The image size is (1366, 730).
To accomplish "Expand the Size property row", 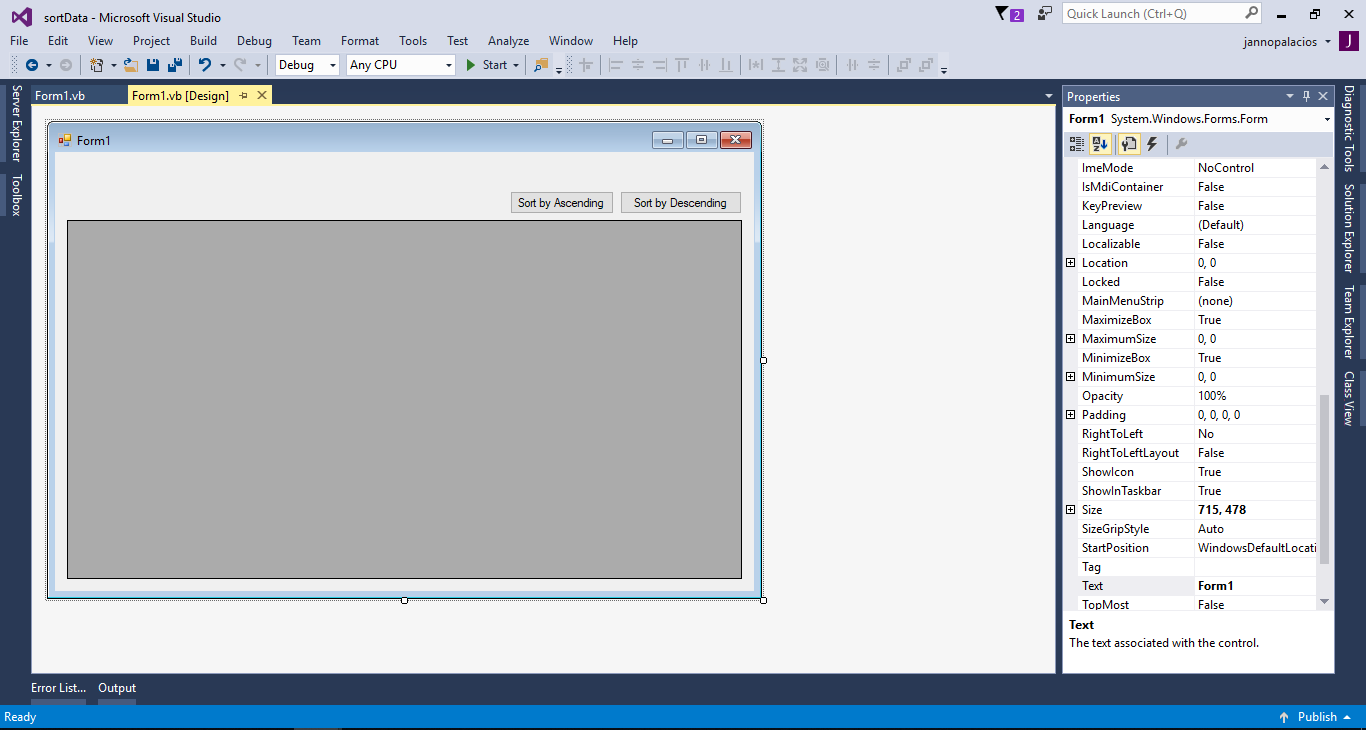I will pyautogui.click(x=1070, y=510).
